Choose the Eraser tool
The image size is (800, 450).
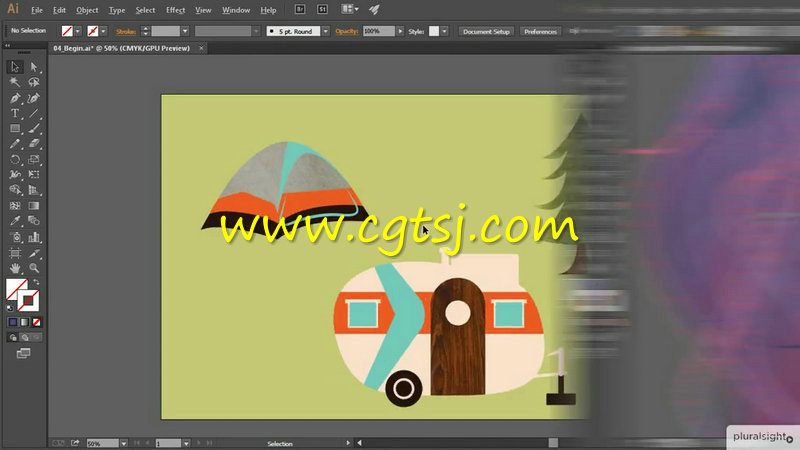[x=34, y=144]
